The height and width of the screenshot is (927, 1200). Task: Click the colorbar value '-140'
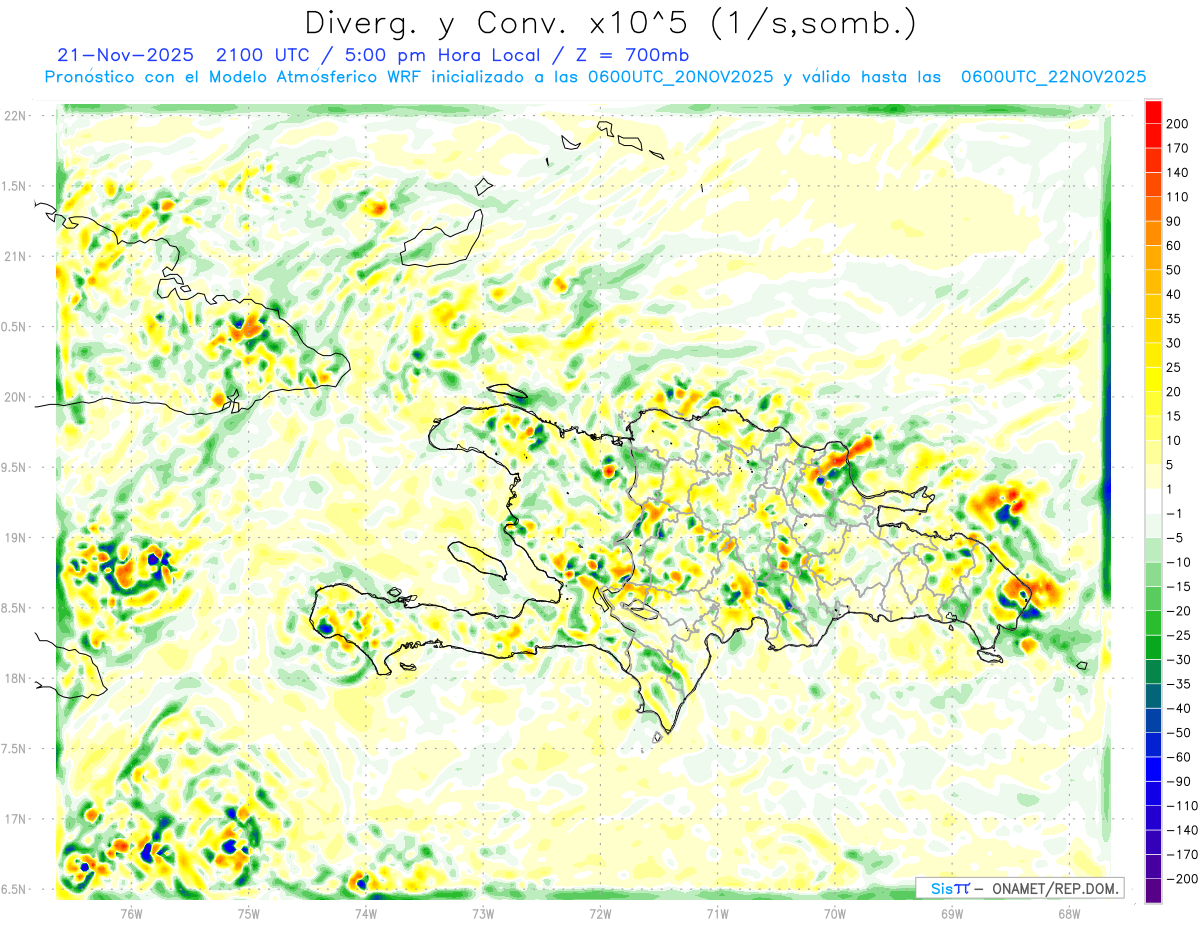[1180, 830]
